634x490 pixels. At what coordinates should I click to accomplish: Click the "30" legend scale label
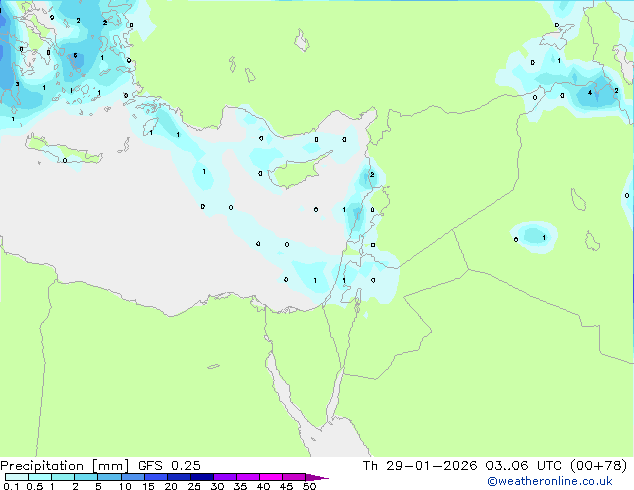point(217,486)
